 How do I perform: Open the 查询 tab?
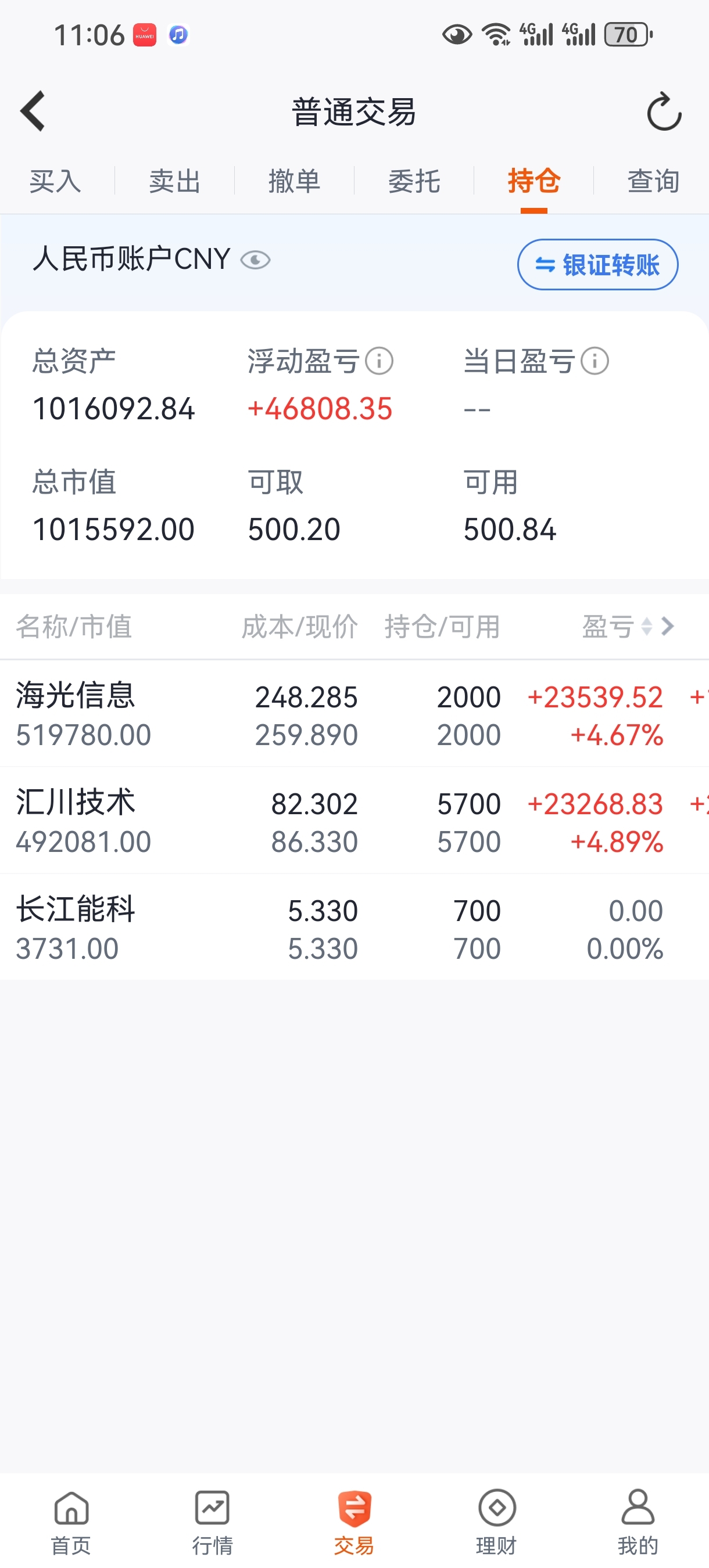[x=654, y=181]
